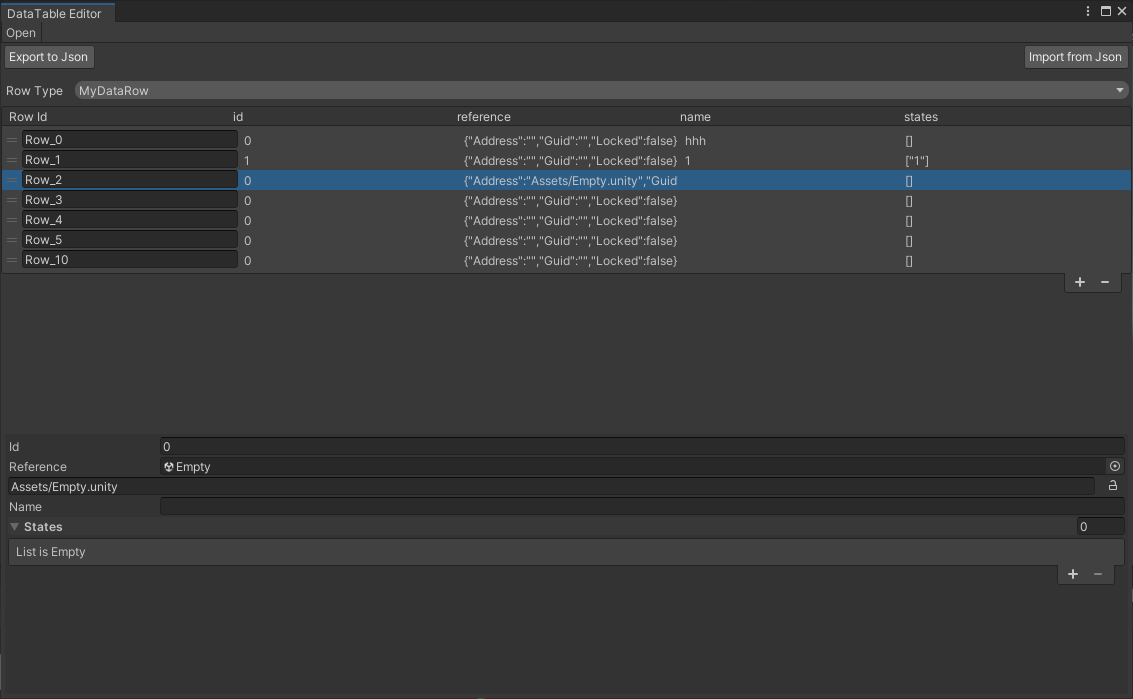Click the States size field showing 0

[1098, 526]
